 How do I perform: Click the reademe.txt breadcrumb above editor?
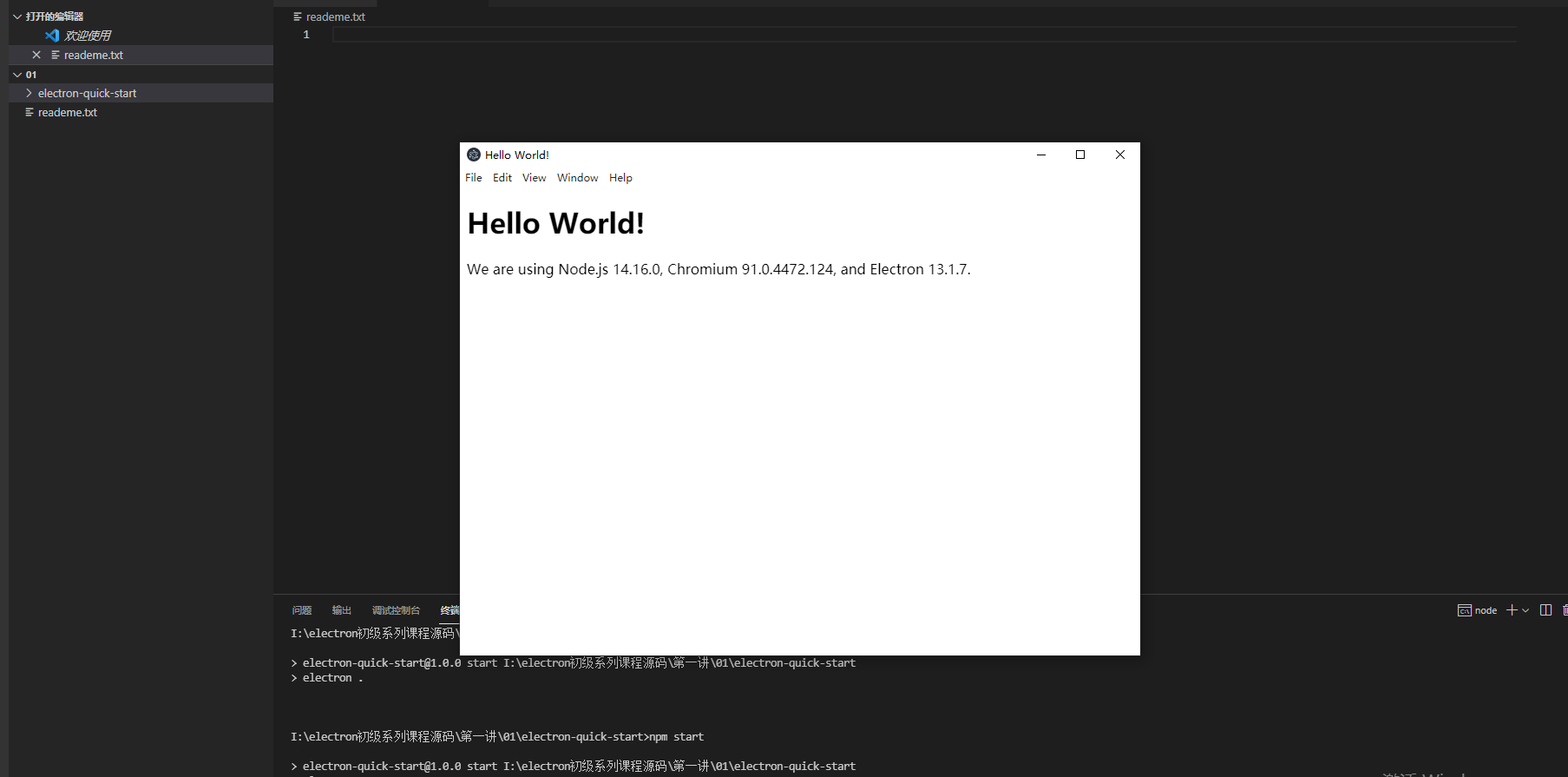coord(336,16)
